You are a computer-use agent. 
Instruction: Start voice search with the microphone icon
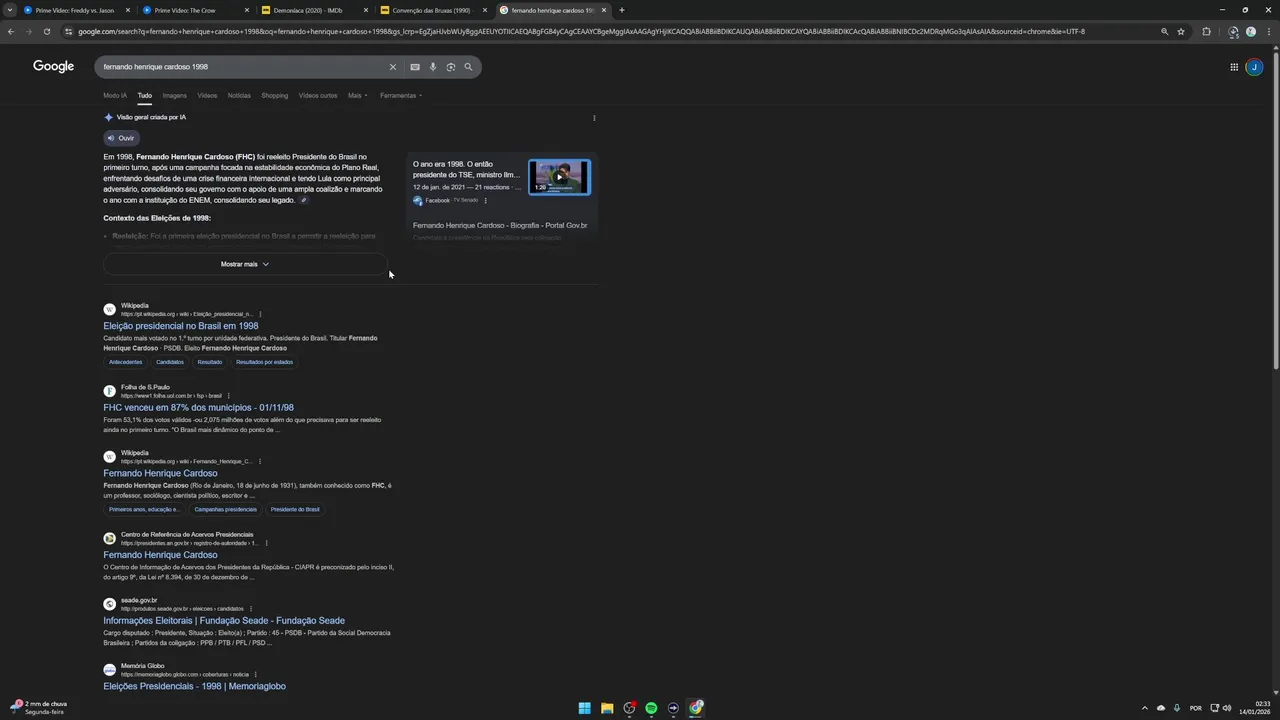(433, 67)
